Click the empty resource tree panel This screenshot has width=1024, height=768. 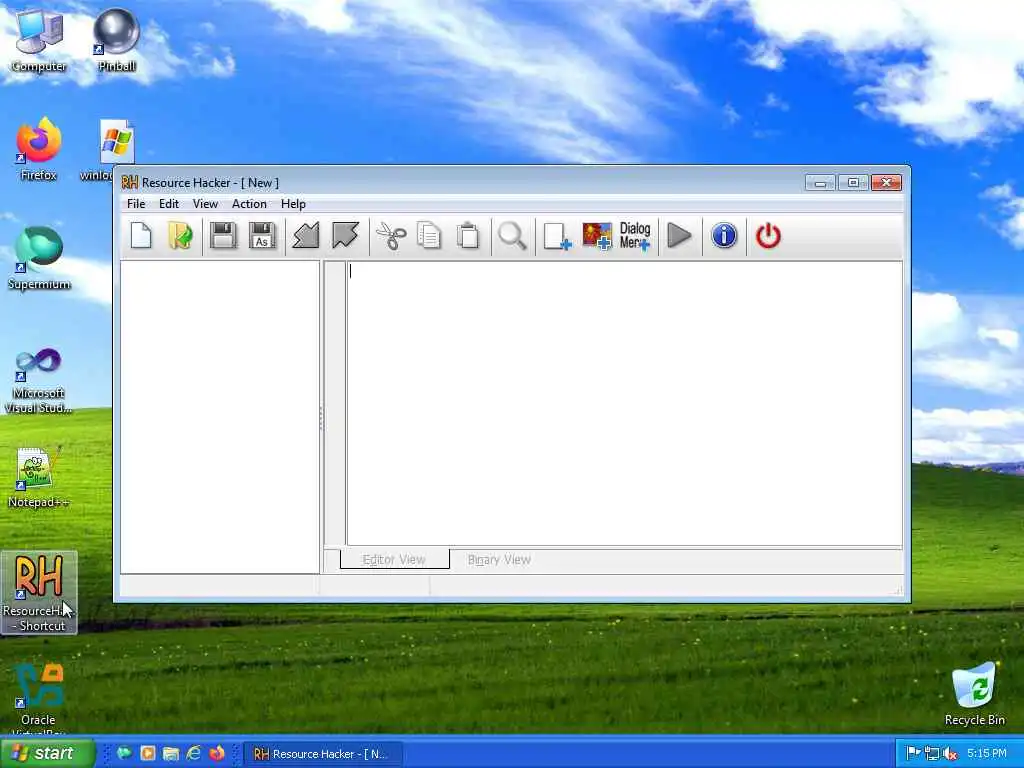click(x=219, y=417)
